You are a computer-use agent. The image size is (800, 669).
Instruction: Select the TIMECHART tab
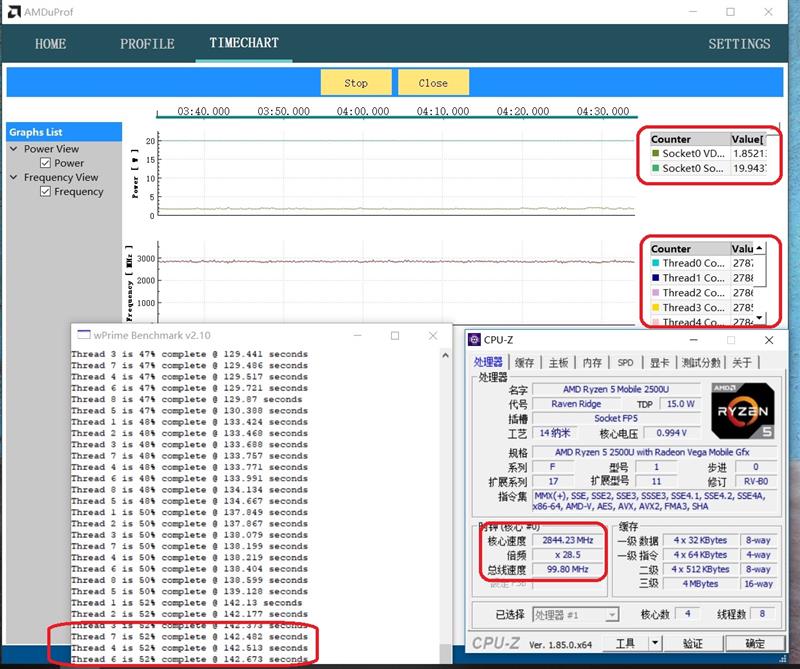click(244, 43)
